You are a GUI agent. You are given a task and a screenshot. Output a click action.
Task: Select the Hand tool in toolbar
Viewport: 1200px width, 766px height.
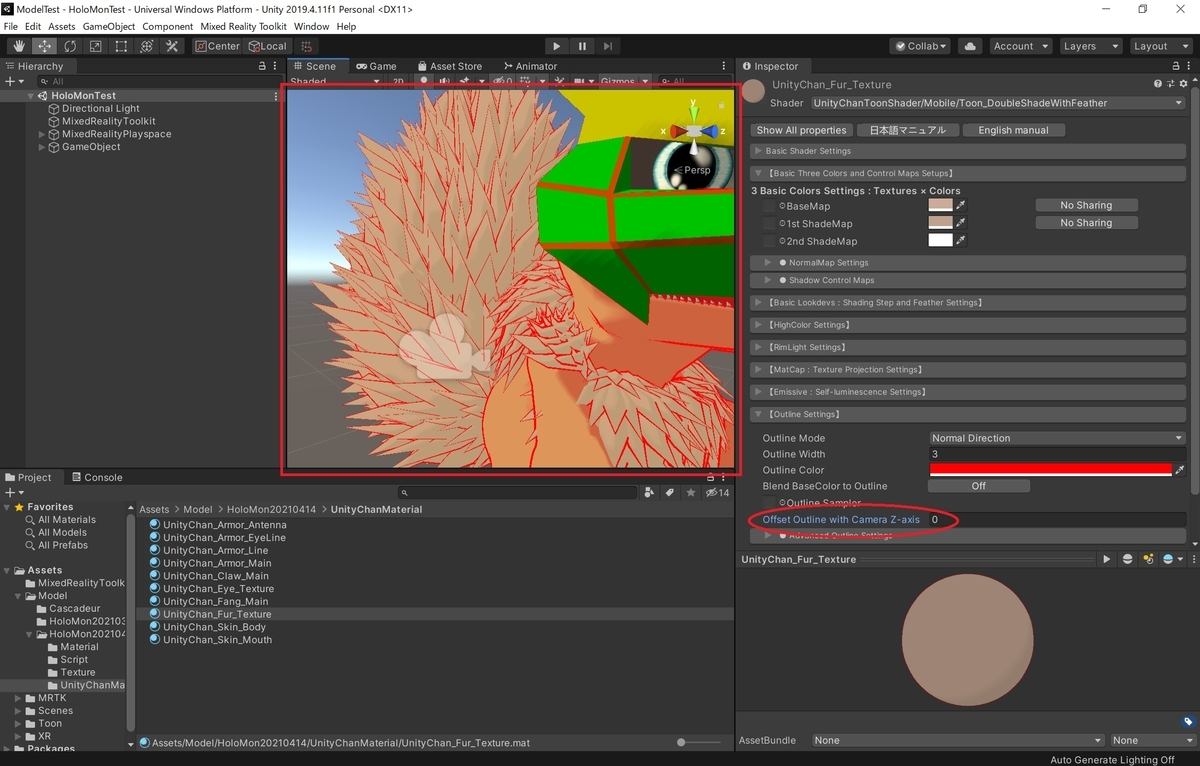(x=19, y=46)
